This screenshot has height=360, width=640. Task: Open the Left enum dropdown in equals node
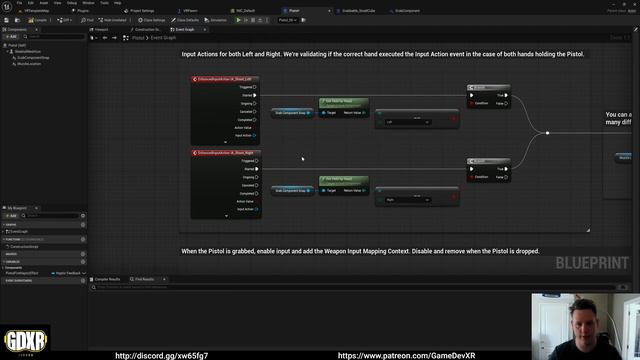click(x=408, y=122)
